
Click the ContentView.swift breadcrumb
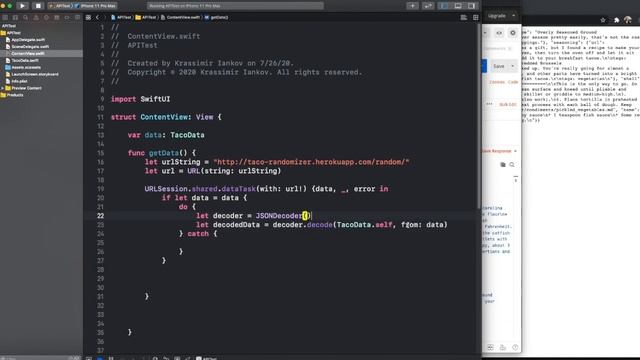coord(180,18)
